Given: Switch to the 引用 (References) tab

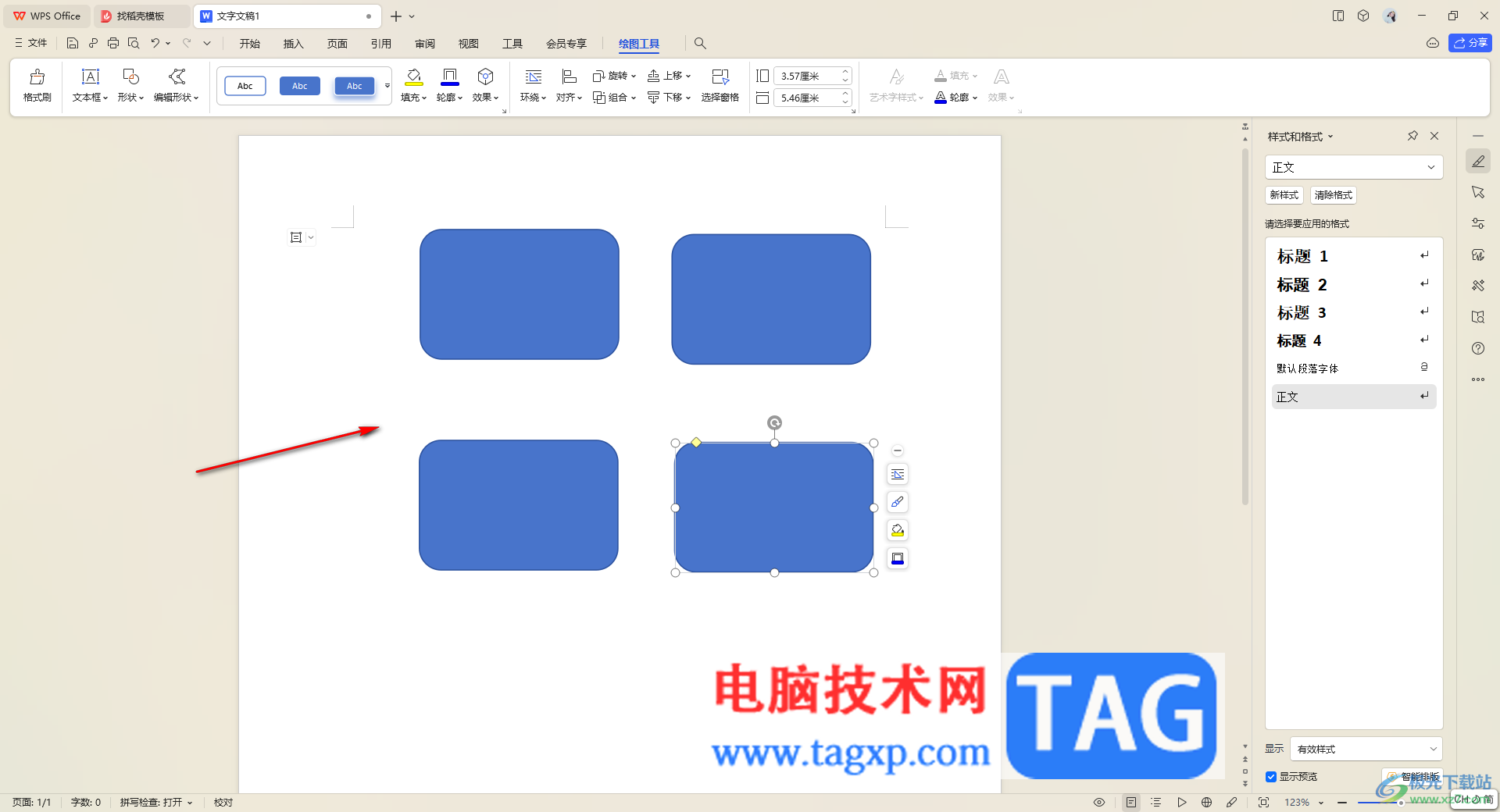Looking at the screenshot, I should pos(380,44).
